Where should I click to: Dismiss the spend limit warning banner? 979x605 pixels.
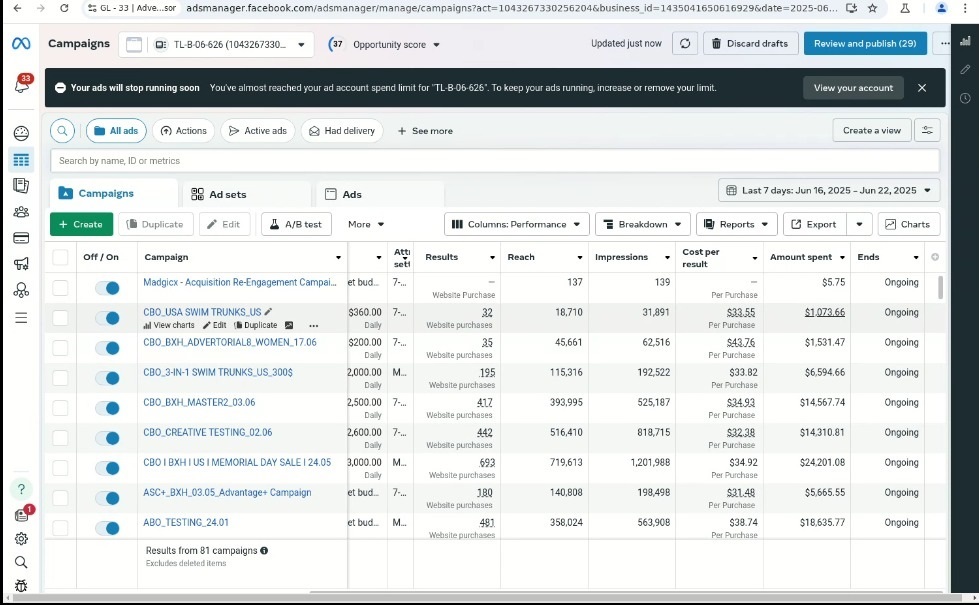click(922, 88)
